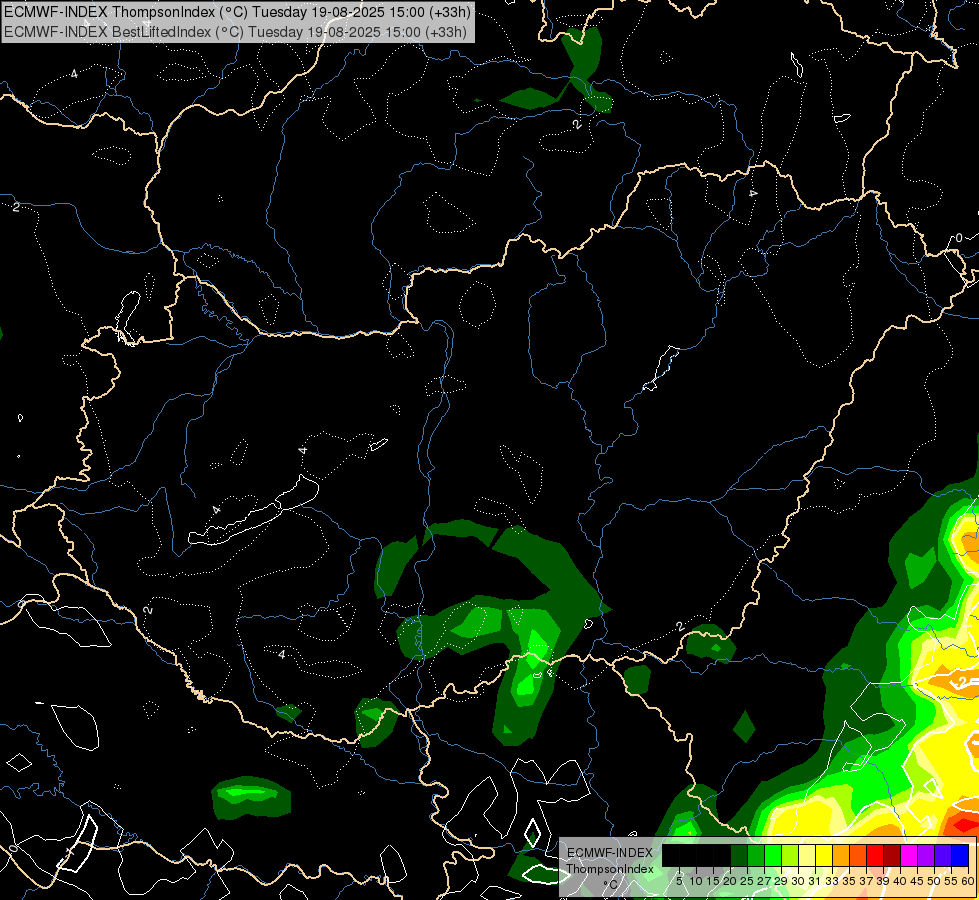Click the legend tick value '27'

[765, 881]
